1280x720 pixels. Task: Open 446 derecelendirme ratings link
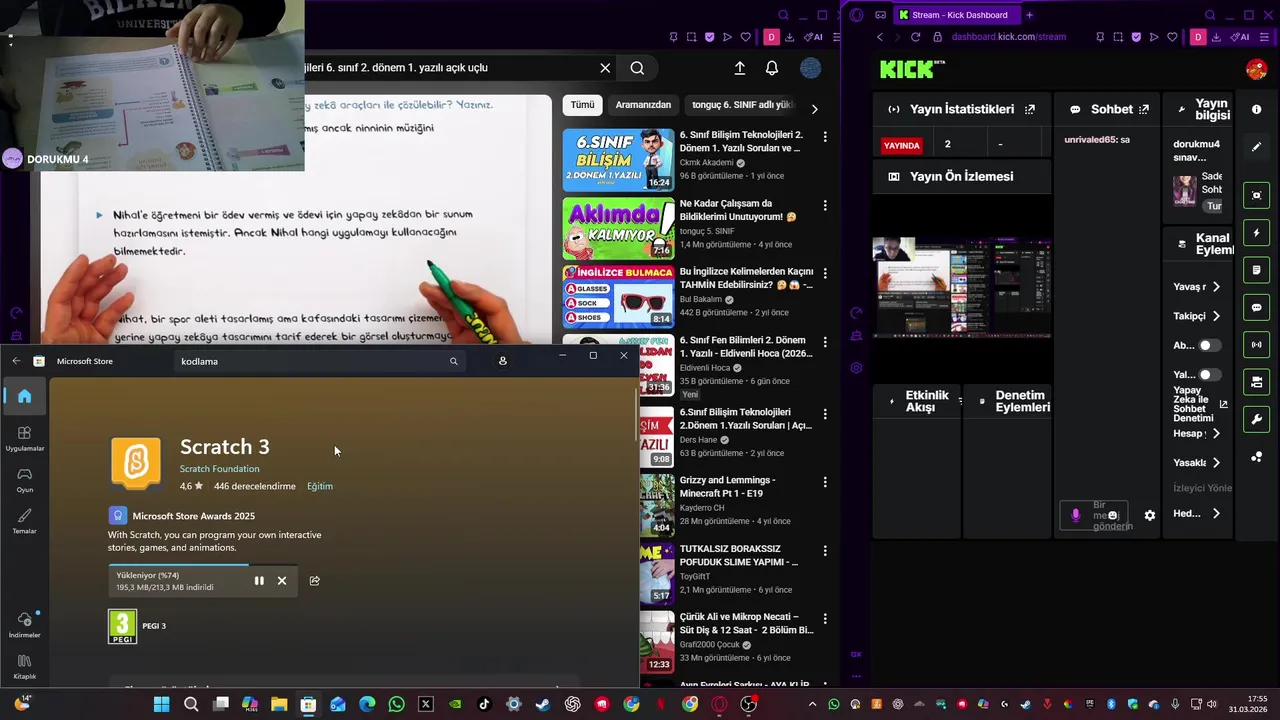[255, 486]
